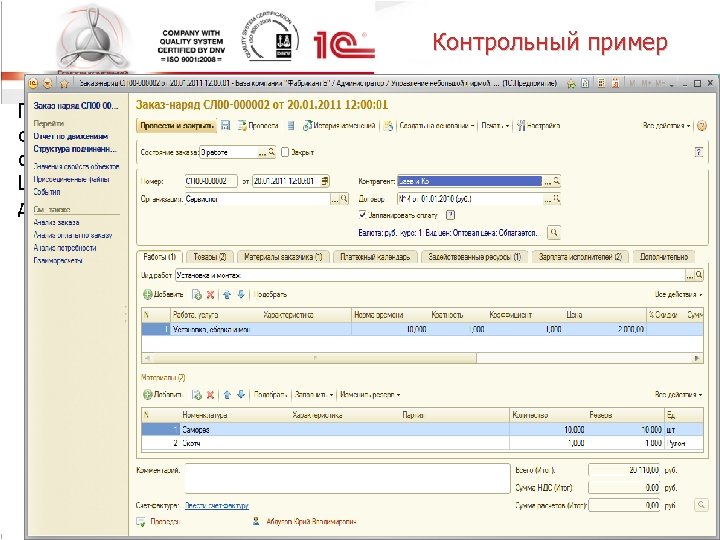The width and height of the screenshot is (720, 540).
Task: Click the Провести и закрыть button
Action: [177, 125]
